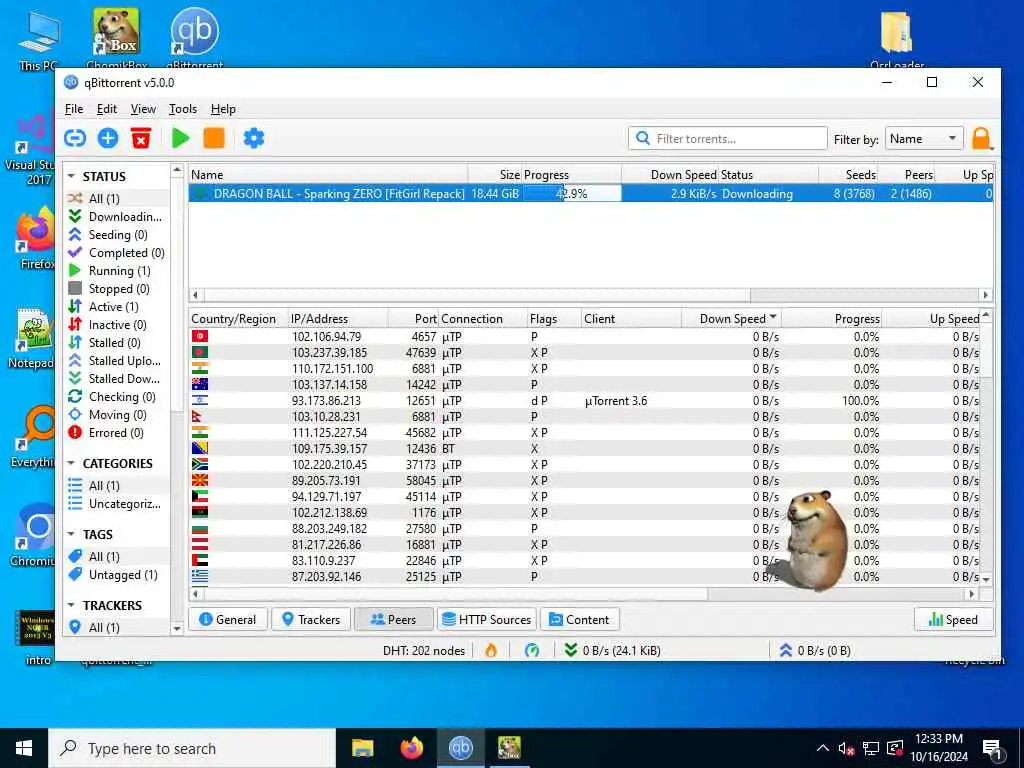Click the torrent progress bar showing 42.9%
The image size is (1024, 768).
click(x=572, y=193)
